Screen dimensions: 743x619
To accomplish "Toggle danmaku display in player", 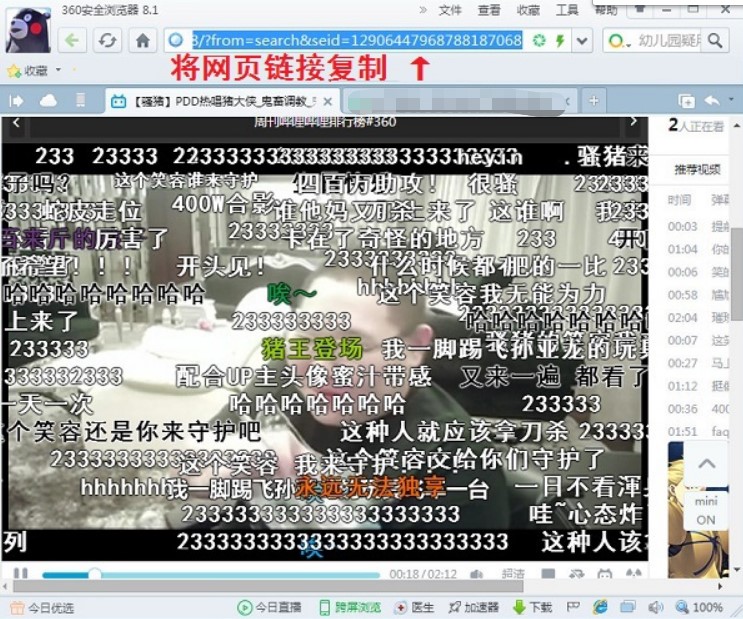I will point(548,574).
